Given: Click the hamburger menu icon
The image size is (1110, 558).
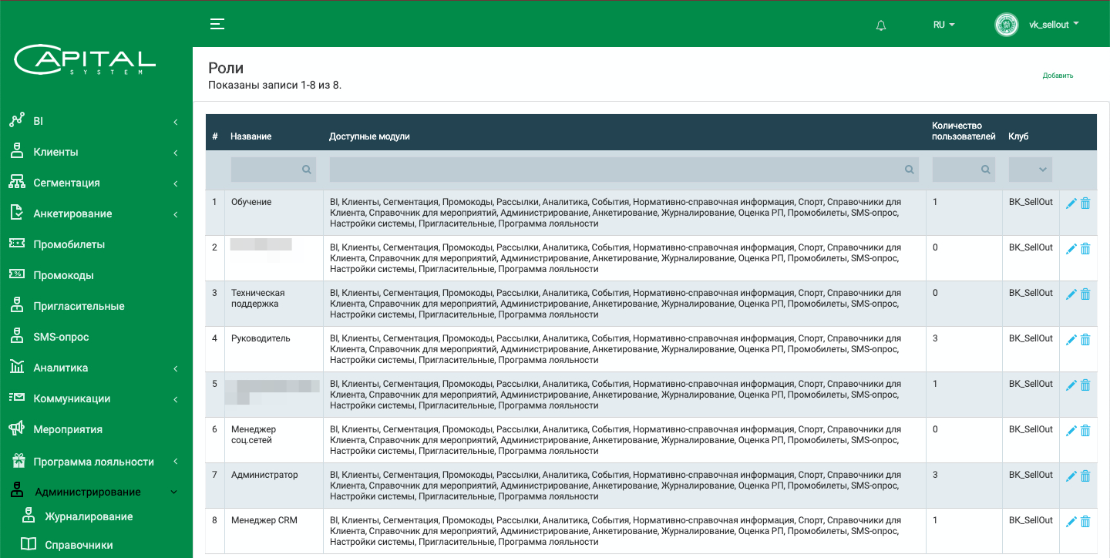Looking at the screenshot, I should [217, 24].
